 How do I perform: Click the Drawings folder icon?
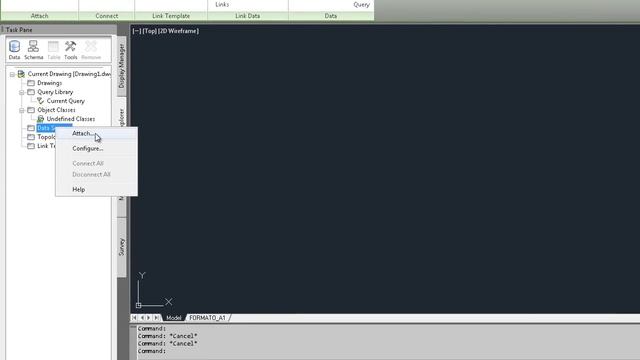tap(31, 83)
